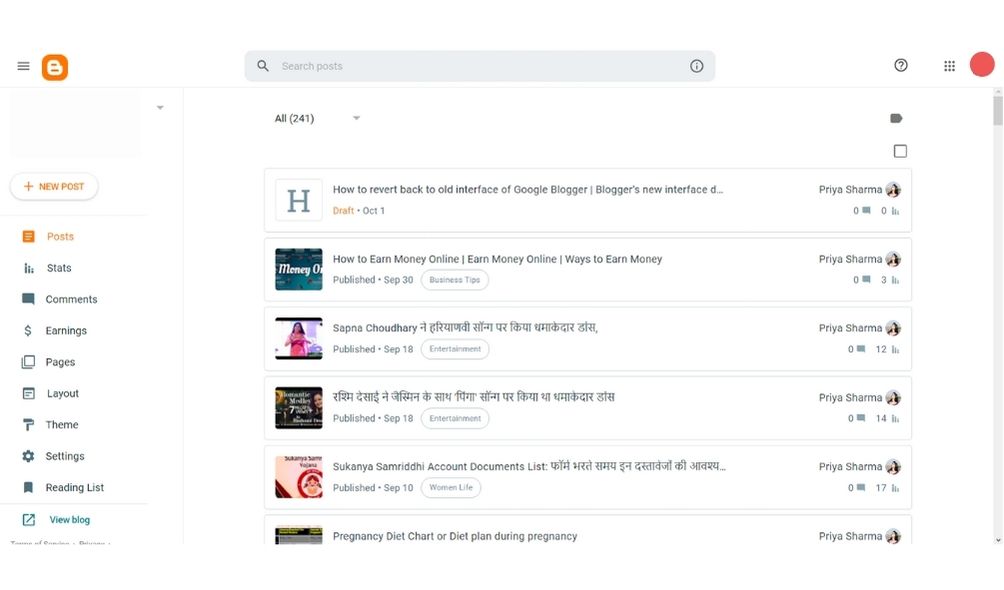This screenshot has width=1004, height=590.
Task: Click the View blog external link icon
Action: click(x=29, y=520)
